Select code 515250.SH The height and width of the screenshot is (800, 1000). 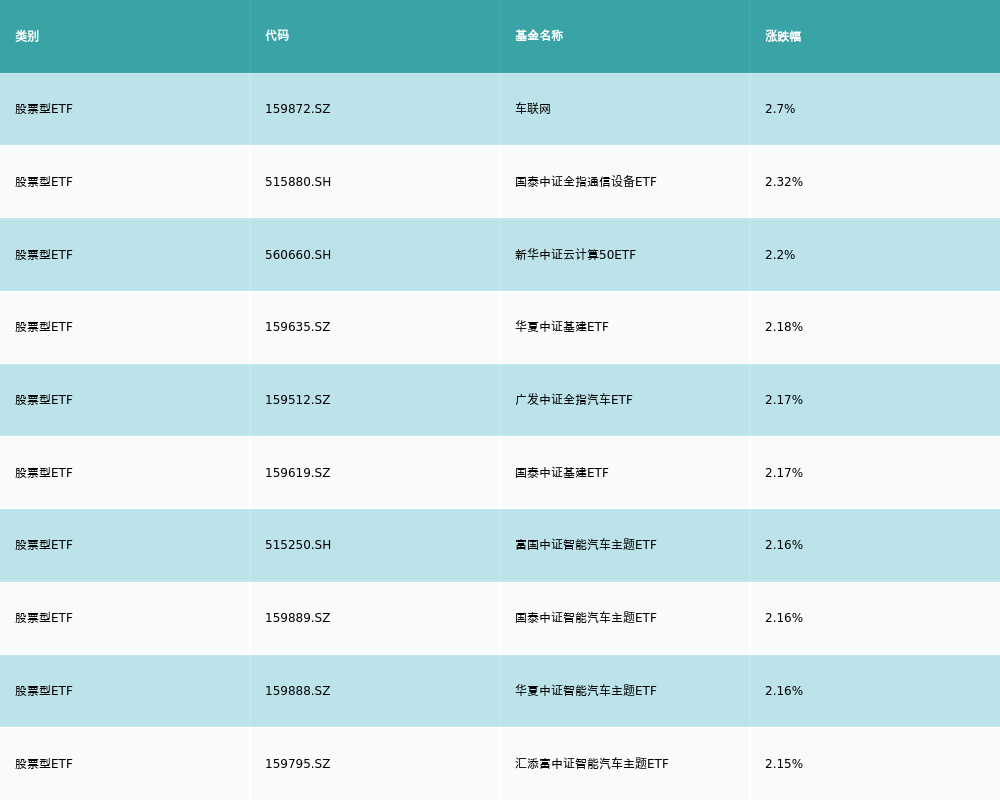click(x=298, y=545)
